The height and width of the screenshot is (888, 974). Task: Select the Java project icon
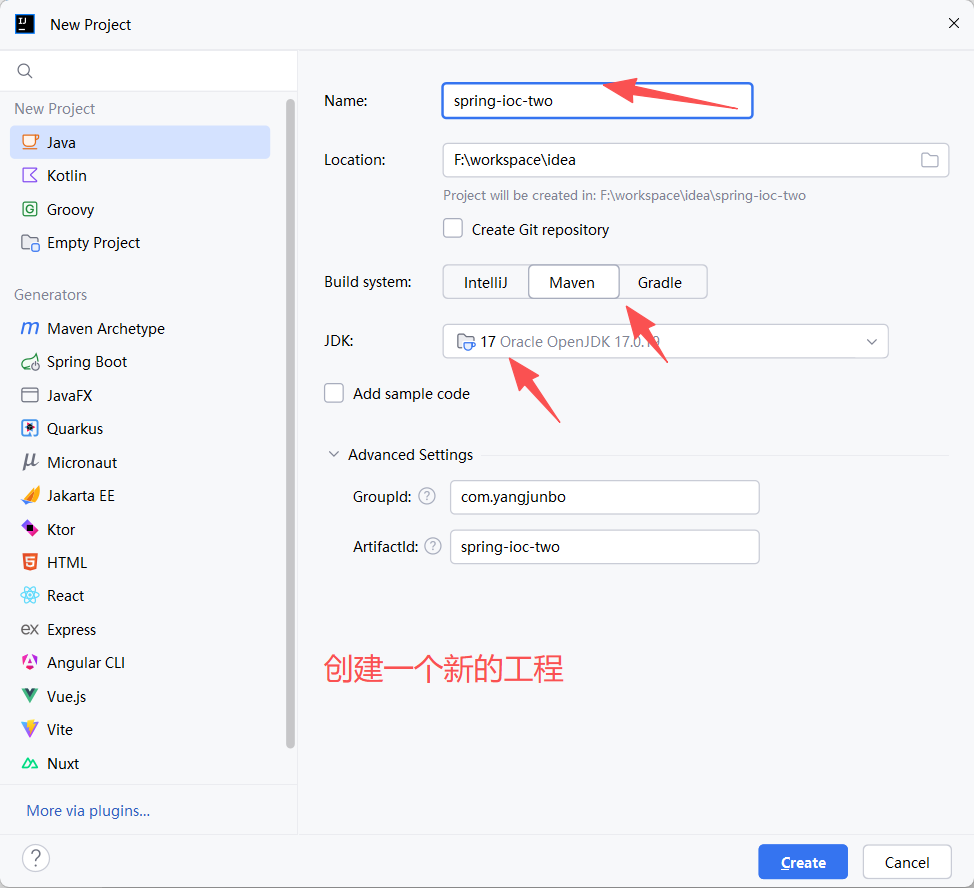tap(30, 142)
